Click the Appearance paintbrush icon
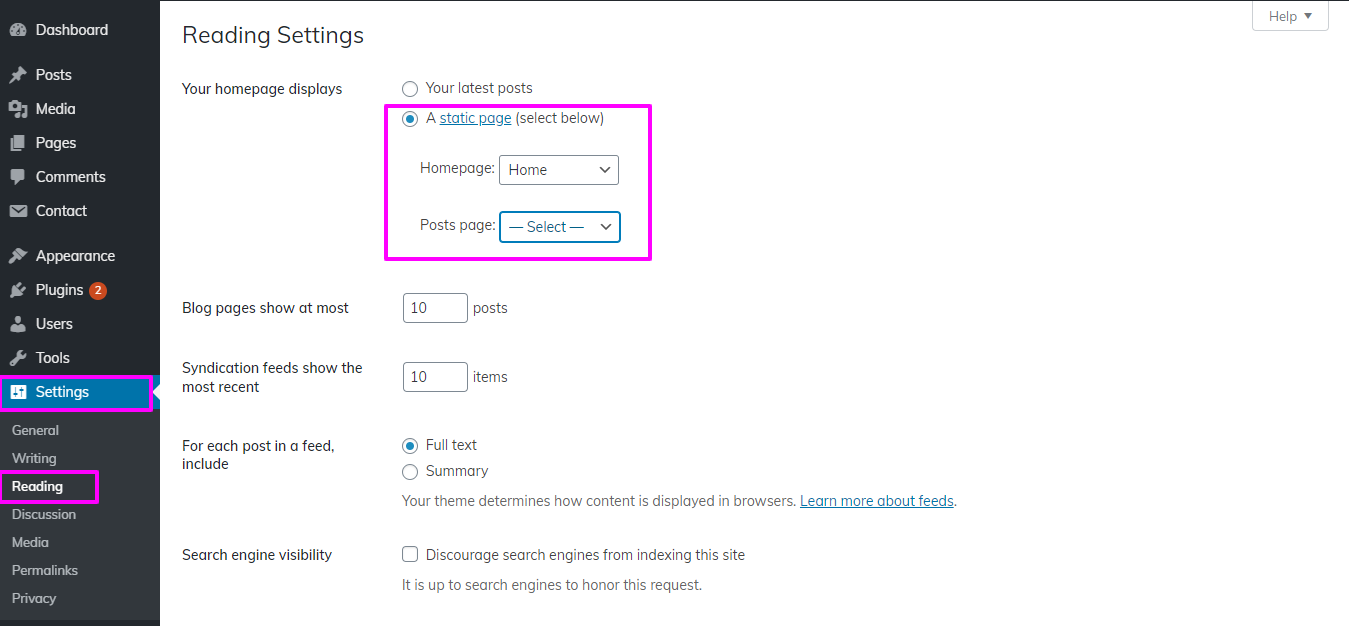The image size is (1349, 626). (18, 256)
